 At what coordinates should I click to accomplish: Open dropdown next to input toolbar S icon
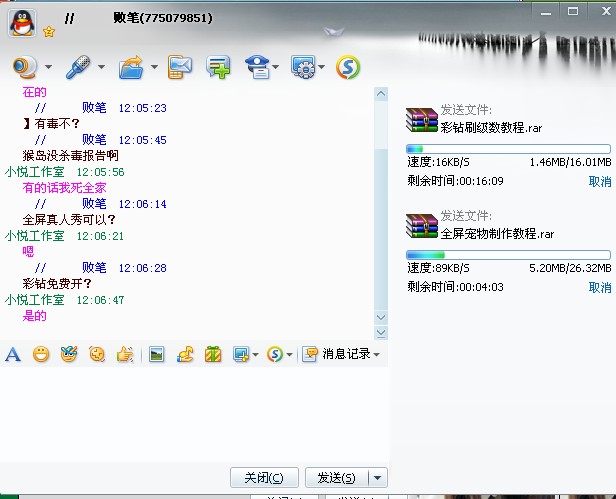pyautogui.click(x=290, y=355)
